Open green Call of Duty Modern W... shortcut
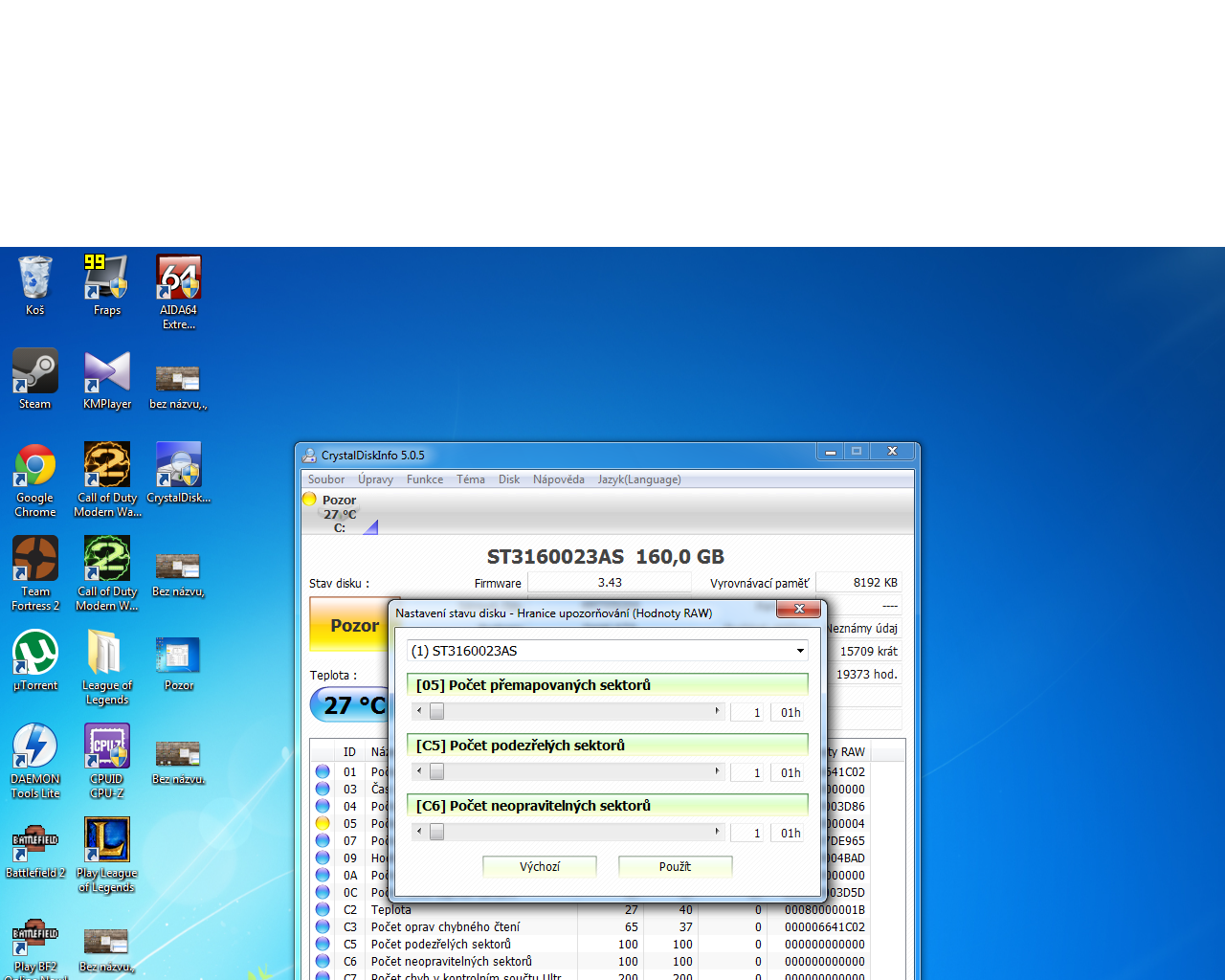The image size is (1225, 980). [107, 573]
